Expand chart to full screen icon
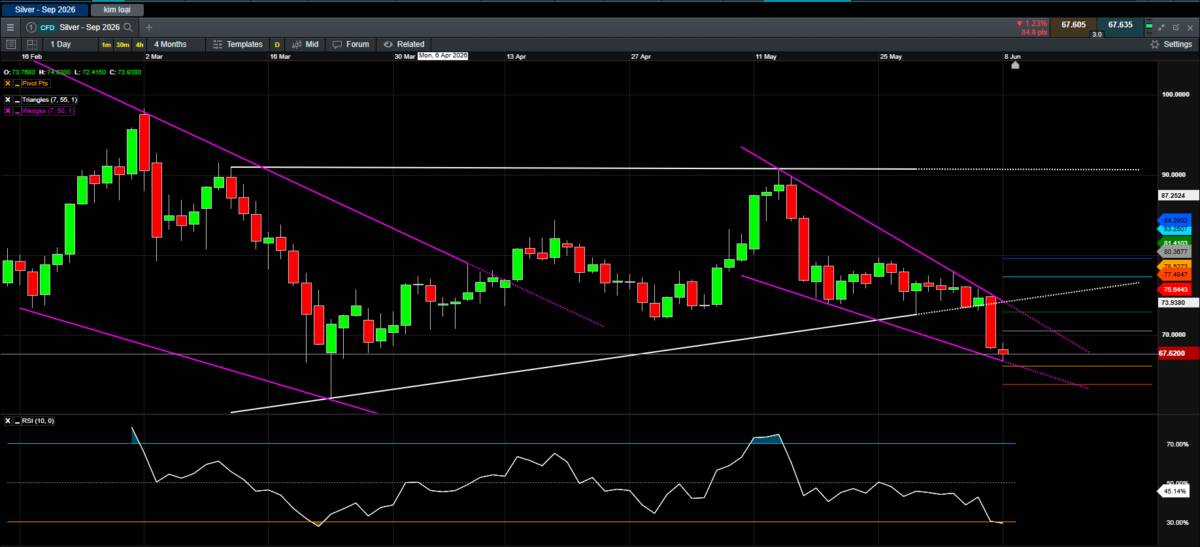Viewport: 1200px width, 547px height. tap(1161, 27)
